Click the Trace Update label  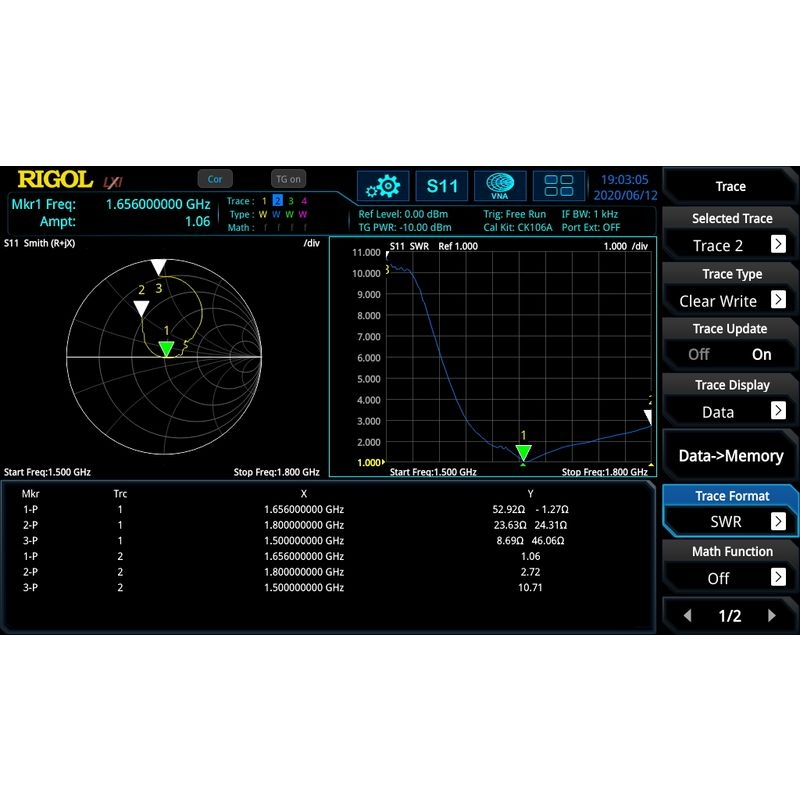(x=730, y=329)
